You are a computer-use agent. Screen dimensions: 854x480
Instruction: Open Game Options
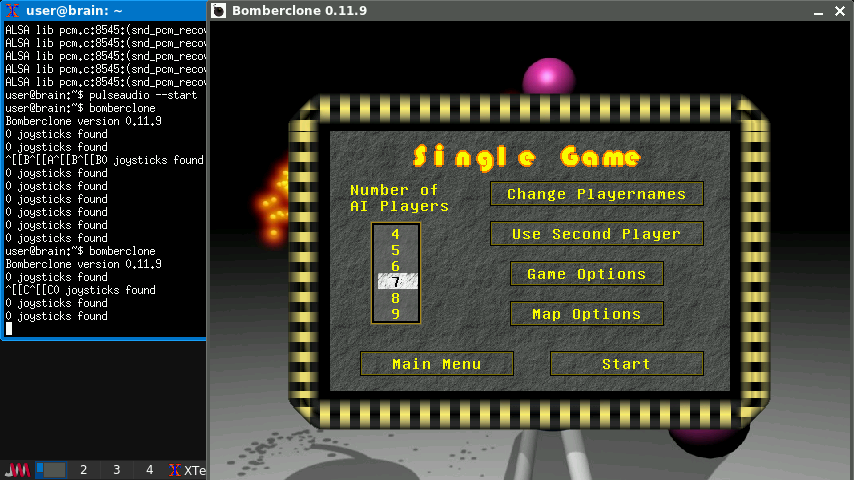coord(586,274)
